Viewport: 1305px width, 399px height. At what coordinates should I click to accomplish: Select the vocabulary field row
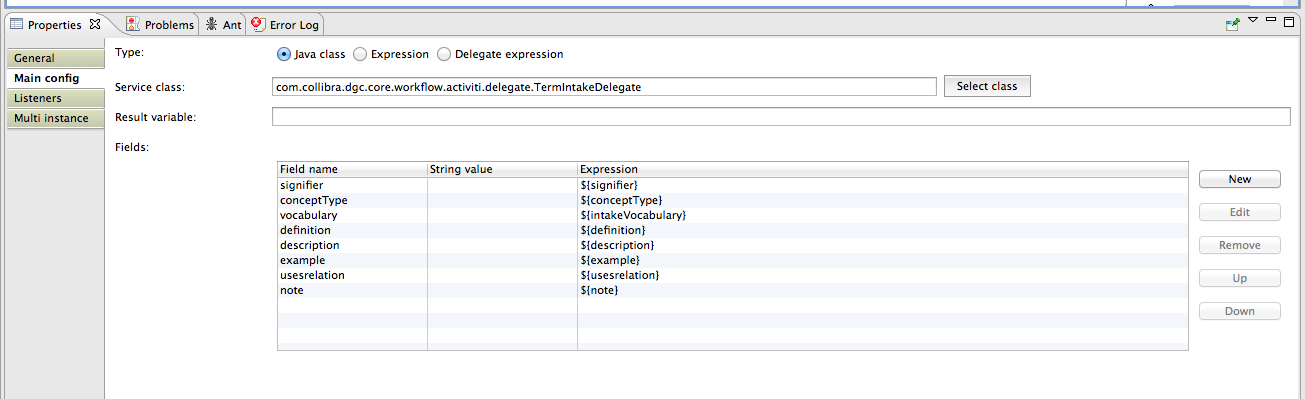coord(733,215)
